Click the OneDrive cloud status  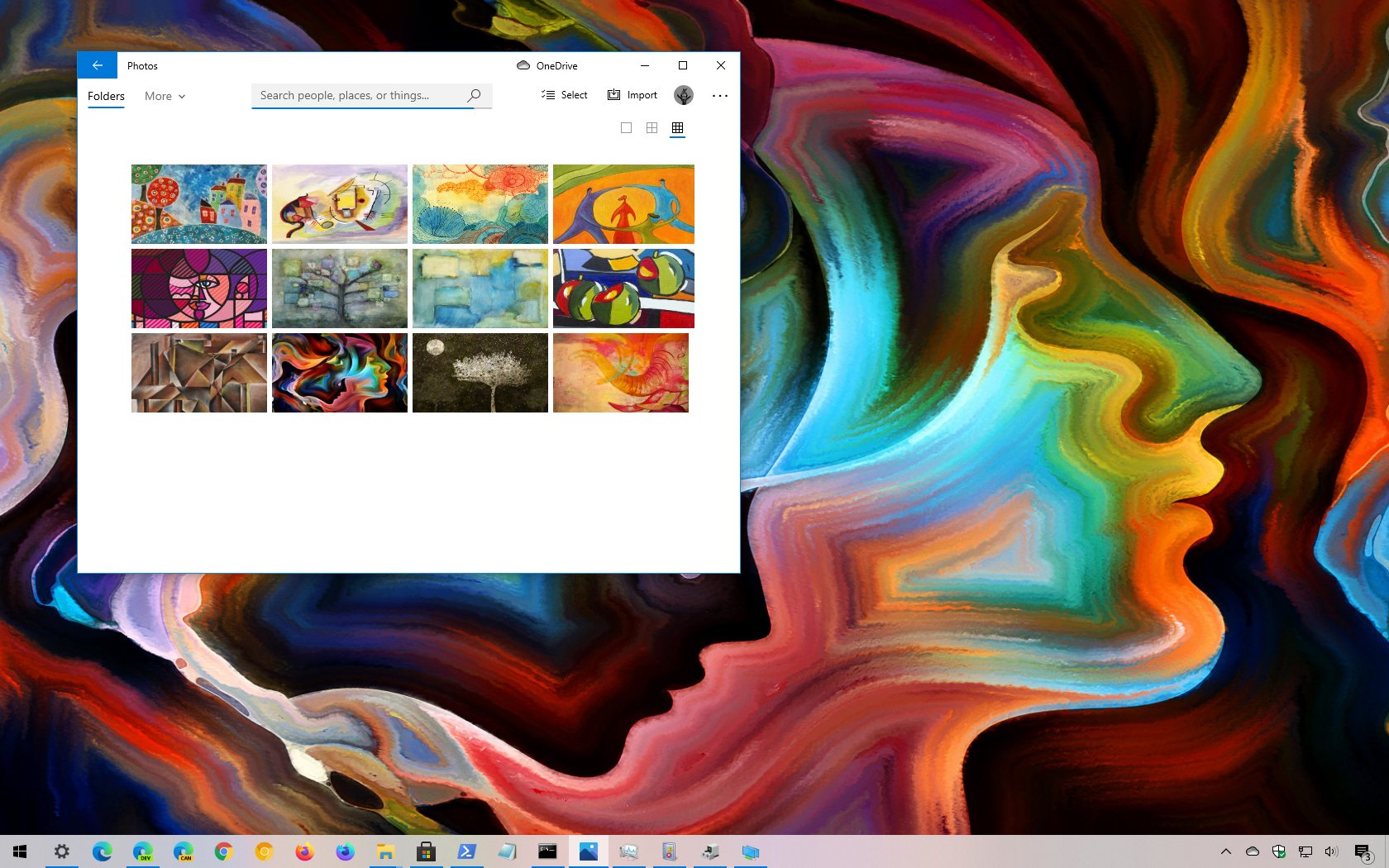[547, 65]
